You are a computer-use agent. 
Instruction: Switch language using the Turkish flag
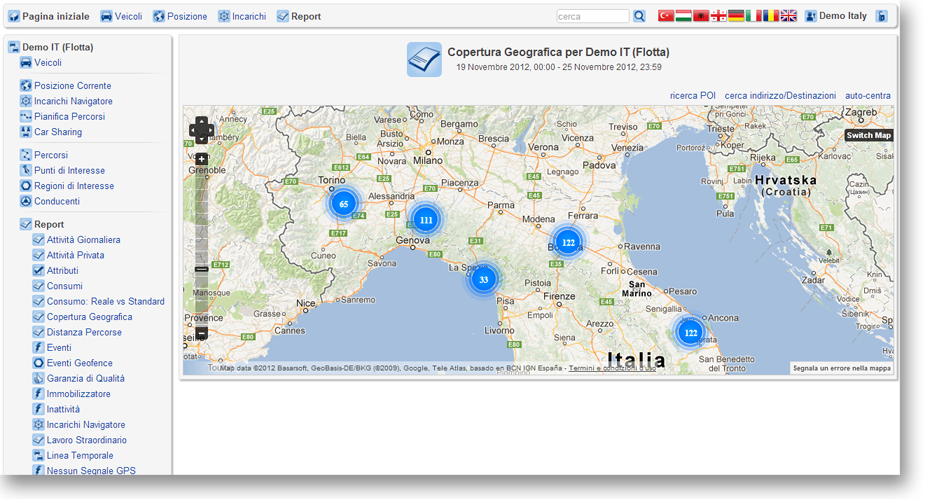click(665, 16)
